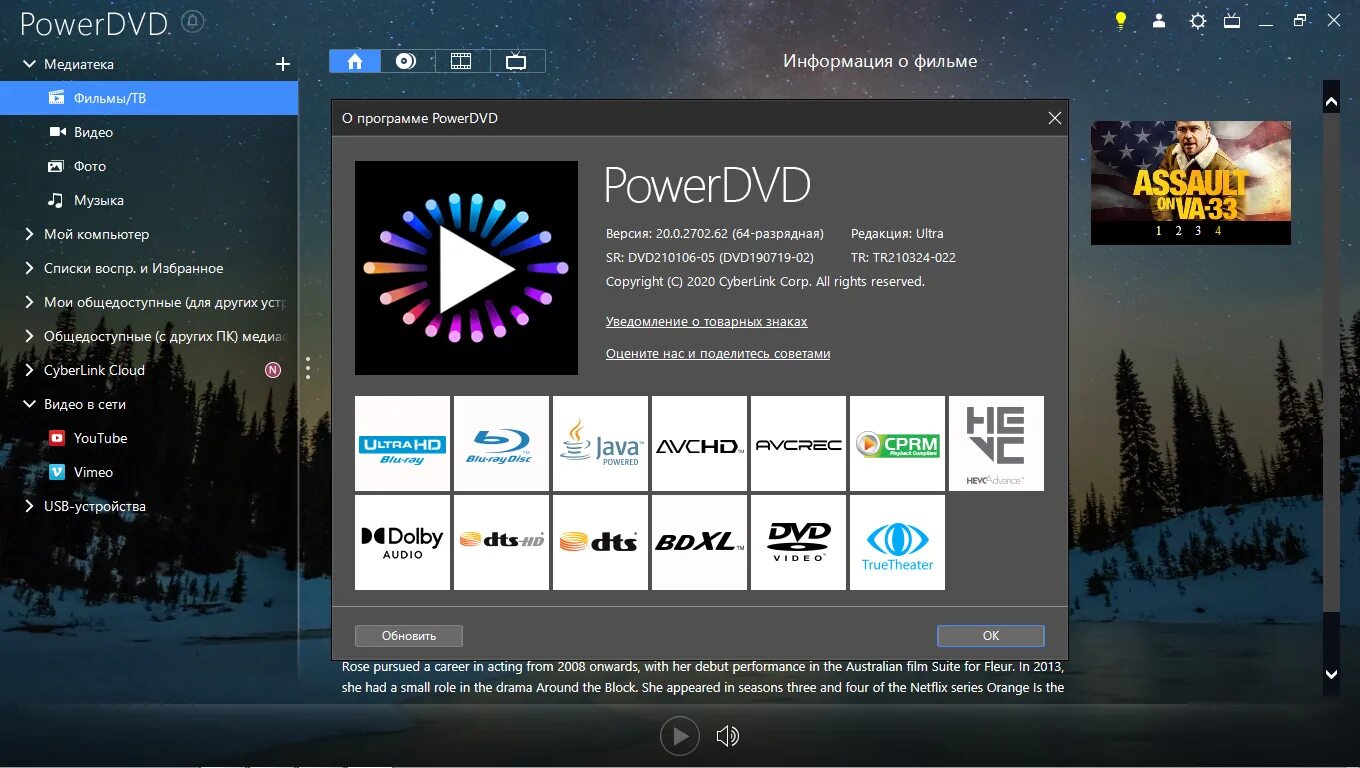The image size is (1360, 768).
Task: Collapse Видео в сети section
Action: 28,404
